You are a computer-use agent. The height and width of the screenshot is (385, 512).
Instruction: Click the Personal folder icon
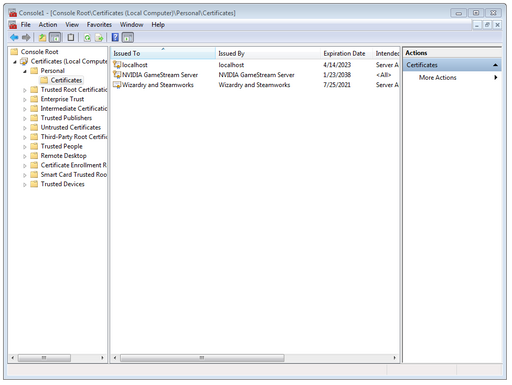click(34, 71)
